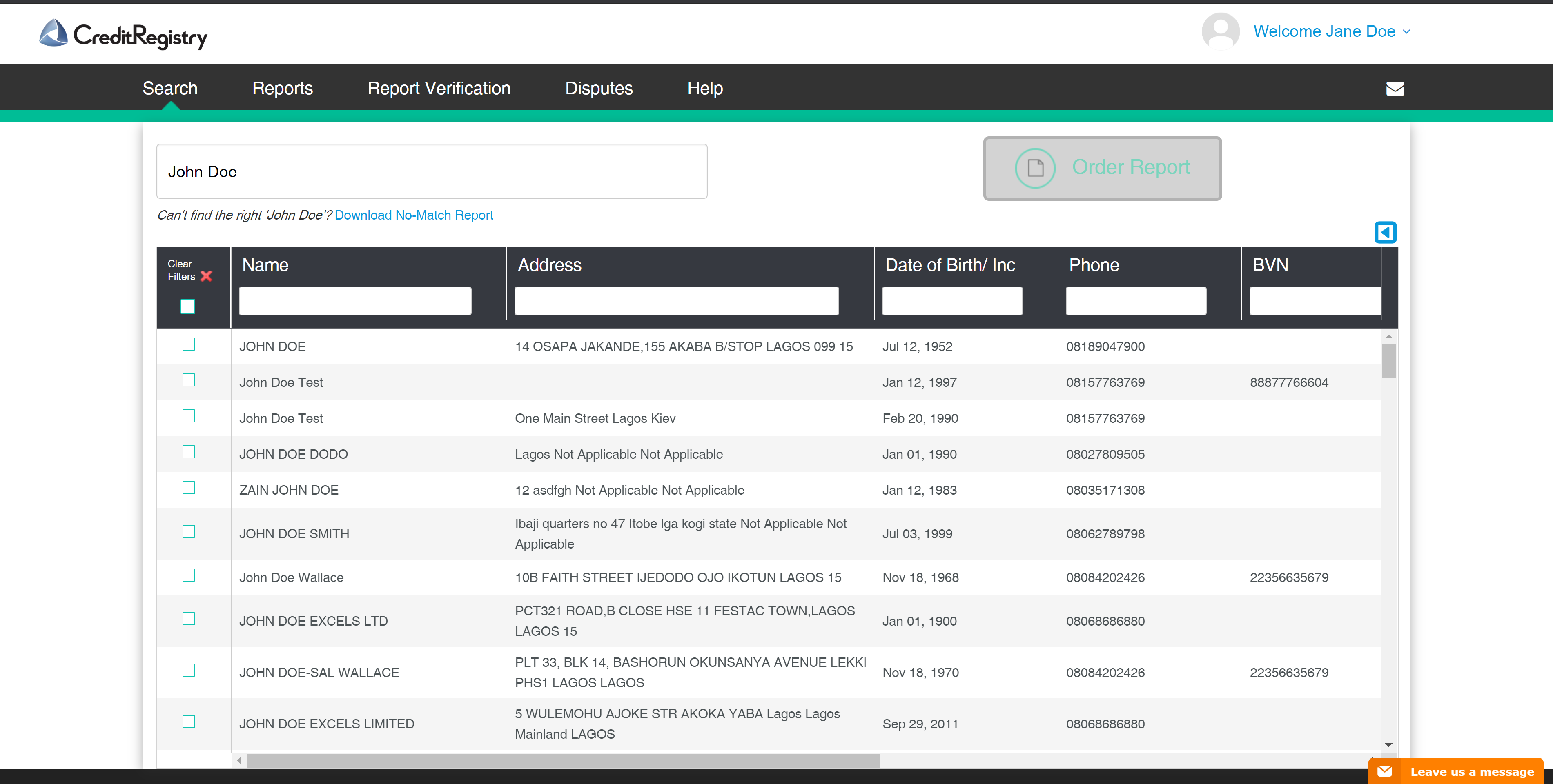Open Report Verification from the navbar
This screenshot has height=784, width=1553.
[x=439, y=89]
